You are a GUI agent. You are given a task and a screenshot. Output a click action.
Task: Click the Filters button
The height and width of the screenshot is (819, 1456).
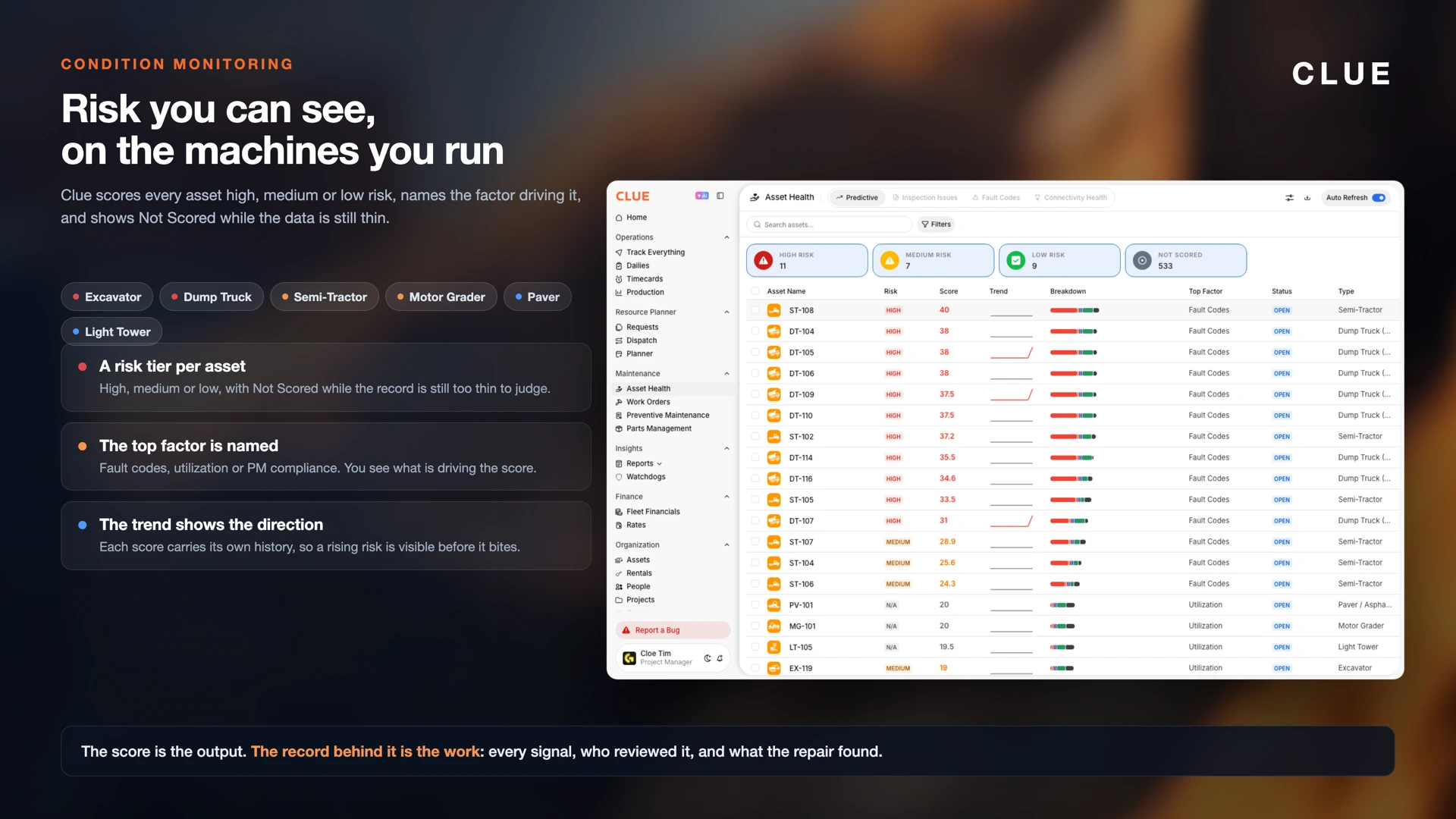pos(936,224)
